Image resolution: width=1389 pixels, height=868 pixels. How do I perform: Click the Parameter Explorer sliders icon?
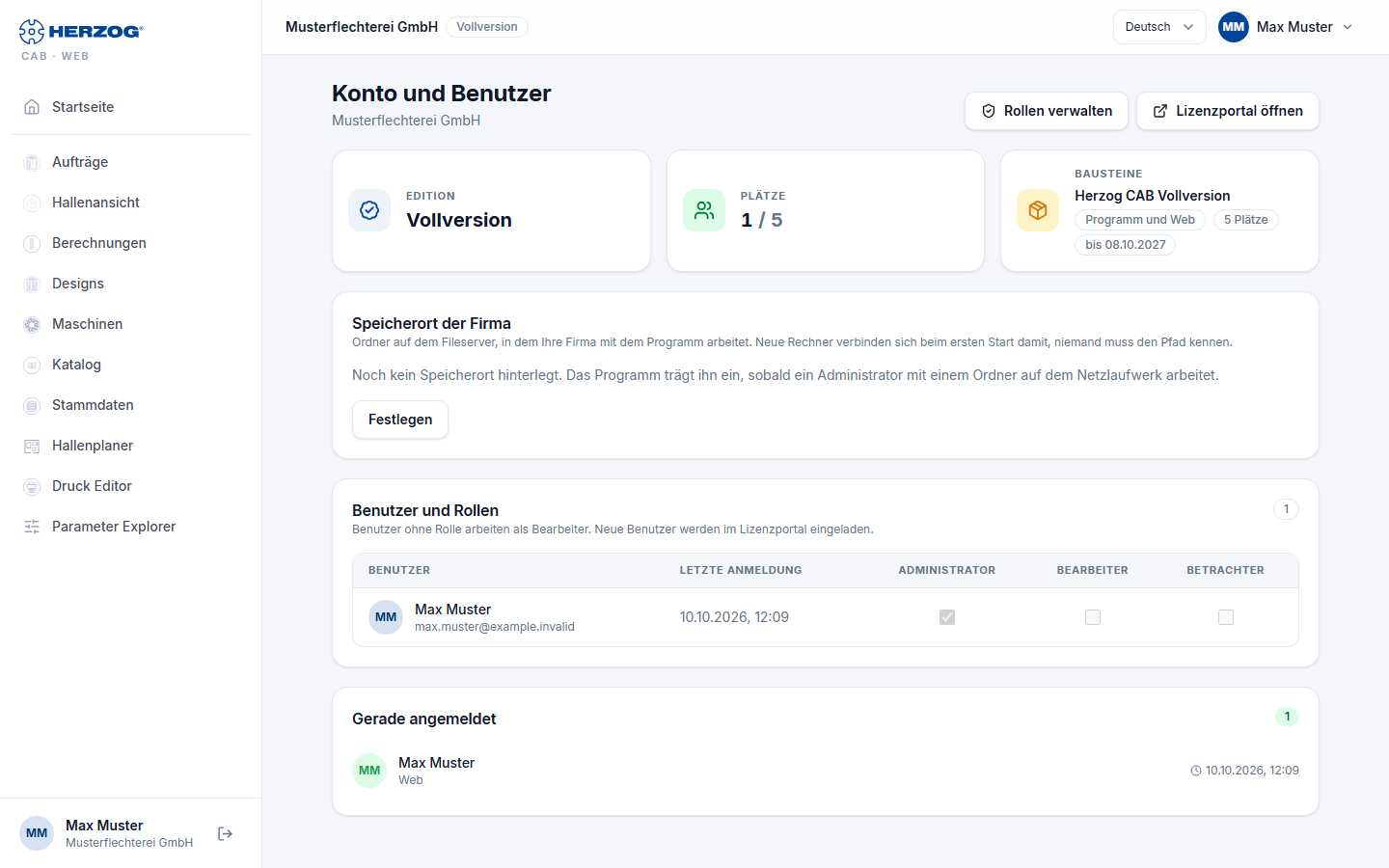pos(32,527)
